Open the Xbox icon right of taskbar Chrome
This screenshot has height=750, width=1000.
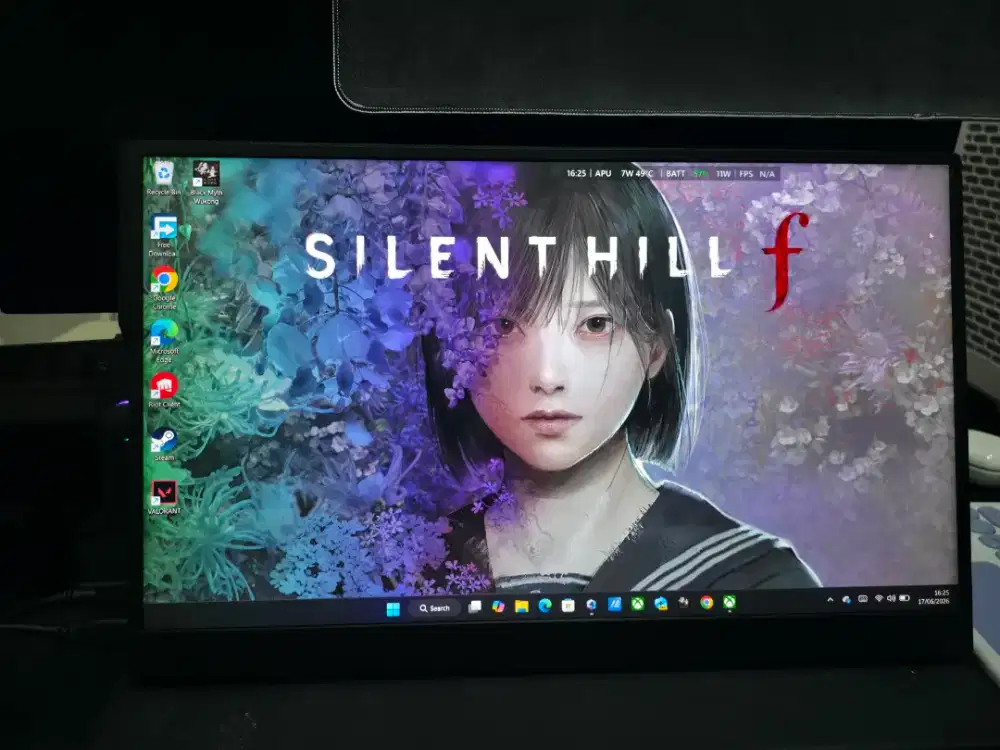(729, 602)
